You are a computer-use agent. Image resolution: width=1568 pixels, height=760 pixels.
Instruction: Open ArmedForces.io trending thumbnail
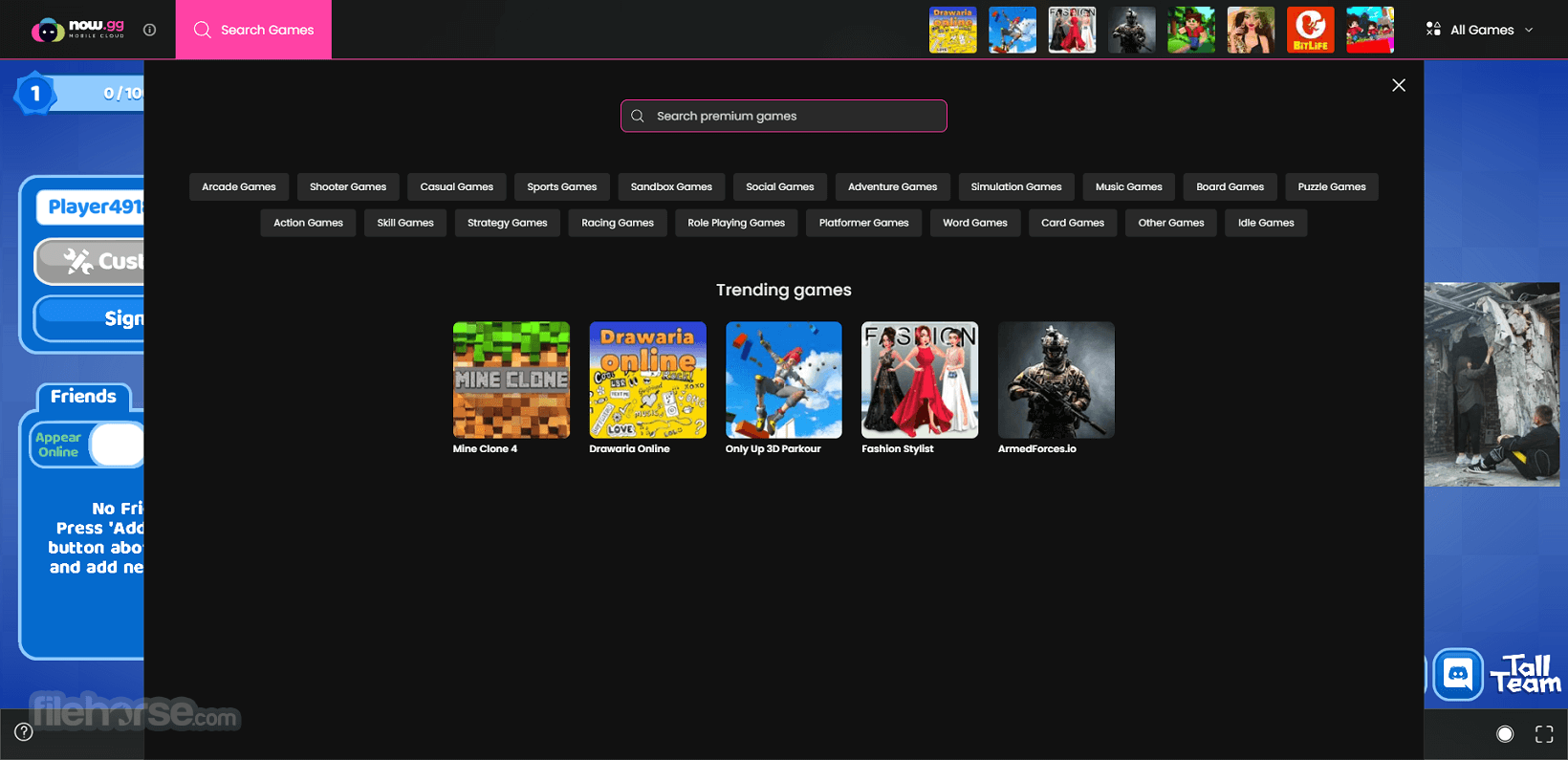click(x=1056, y=380)
